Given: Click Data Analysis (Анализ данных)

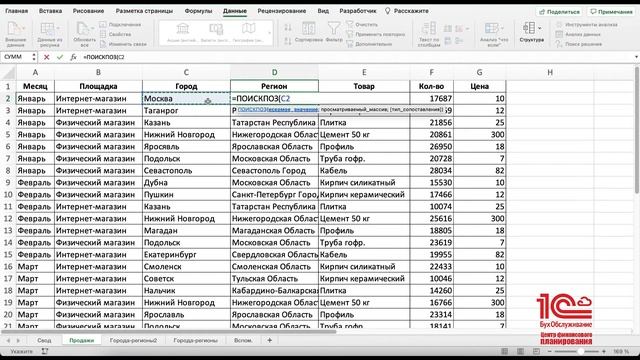Looking at the screenshot, I should 578,34.
